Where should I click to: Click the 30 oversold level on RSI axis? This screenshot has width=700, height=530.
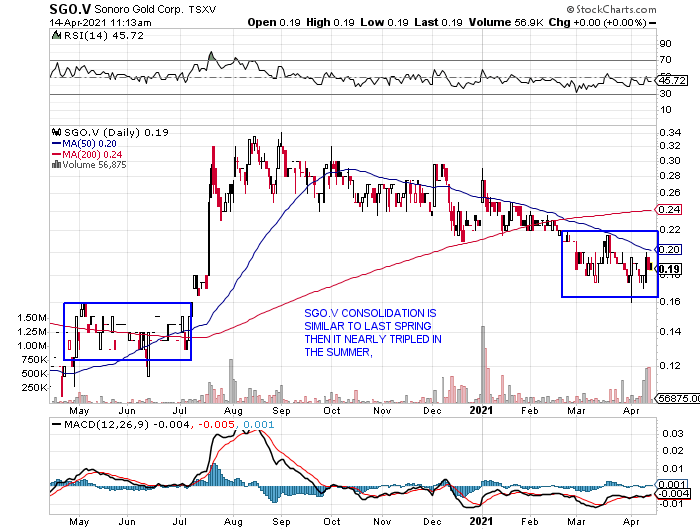click(x=665, y=93)
